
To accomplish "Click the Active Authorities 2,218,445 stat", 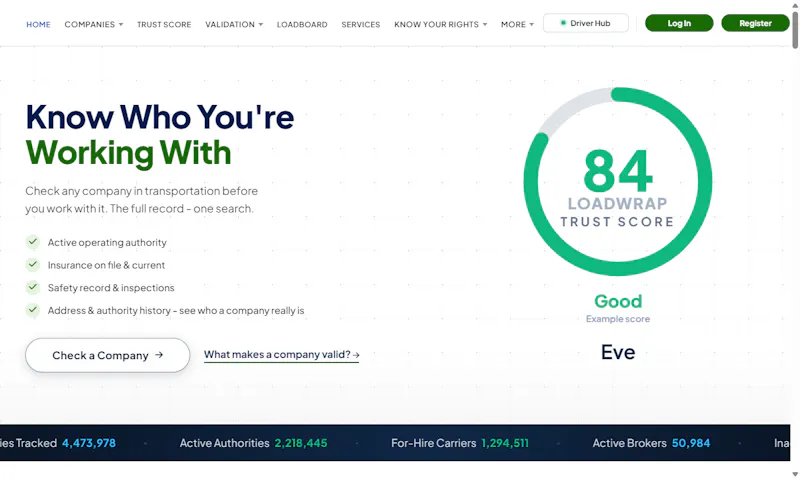I will pos(253,443).
